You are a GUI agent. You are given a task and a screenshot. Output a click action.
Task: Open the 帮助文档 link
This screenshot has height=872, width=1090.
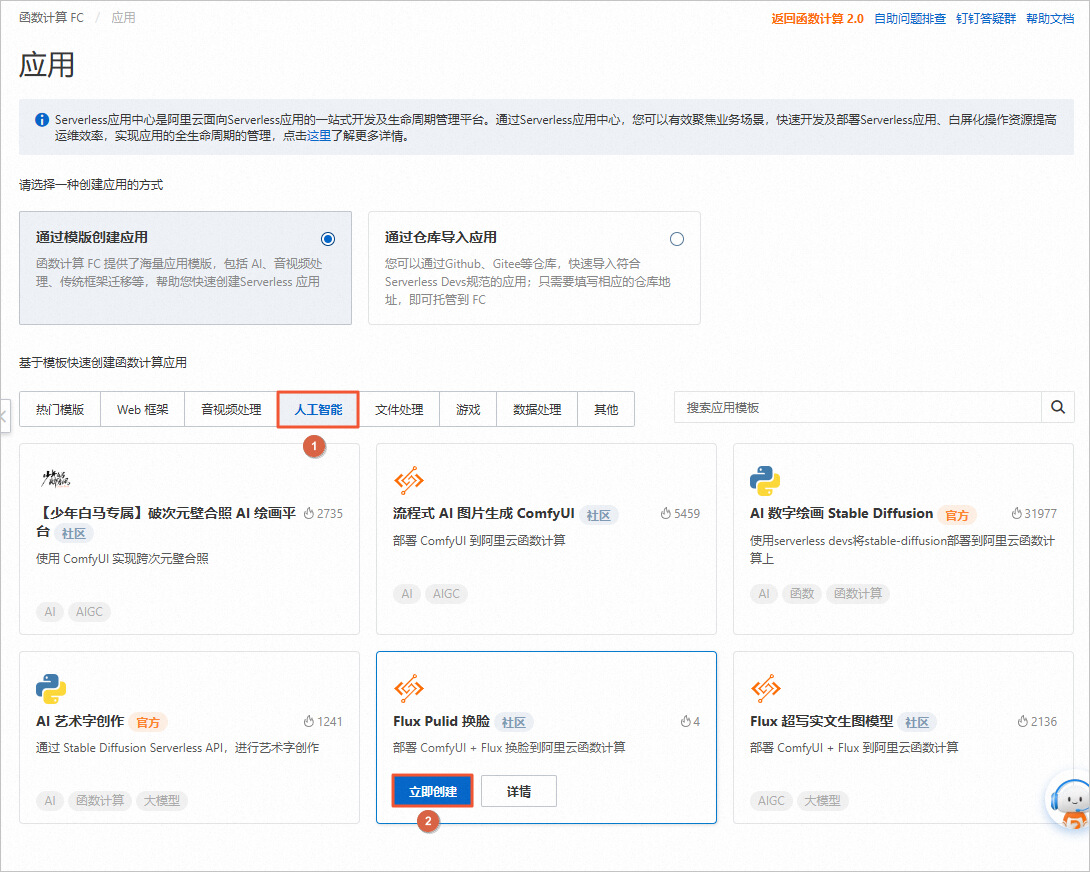pos(1050,19)
